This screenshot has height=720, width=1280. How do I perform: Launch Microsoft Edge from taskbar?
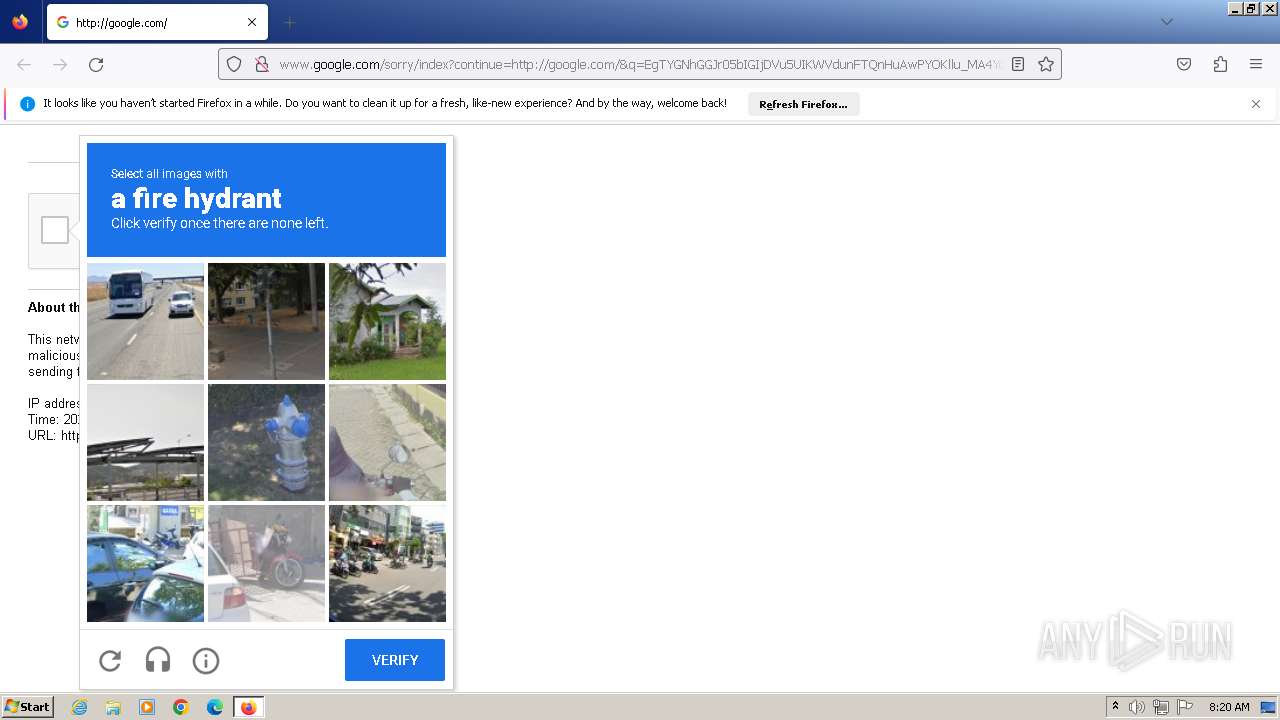[215, 707]
